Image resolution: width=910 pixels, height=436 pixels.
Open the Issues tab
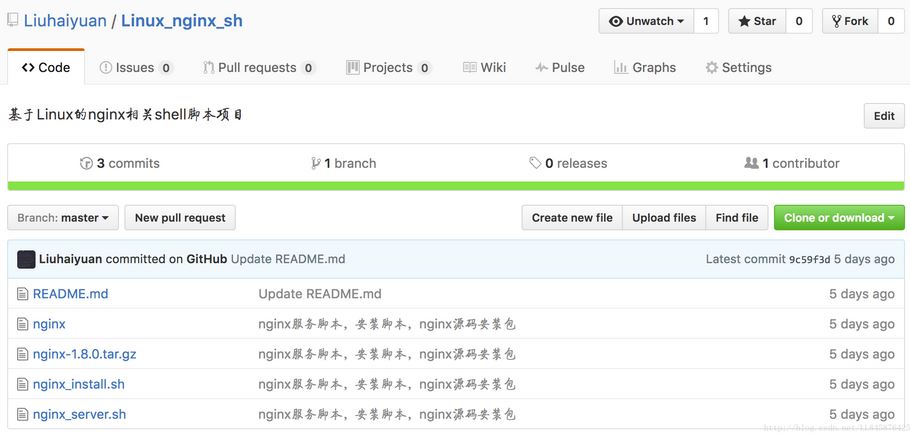pyautogui.click(x=136, y=67)
